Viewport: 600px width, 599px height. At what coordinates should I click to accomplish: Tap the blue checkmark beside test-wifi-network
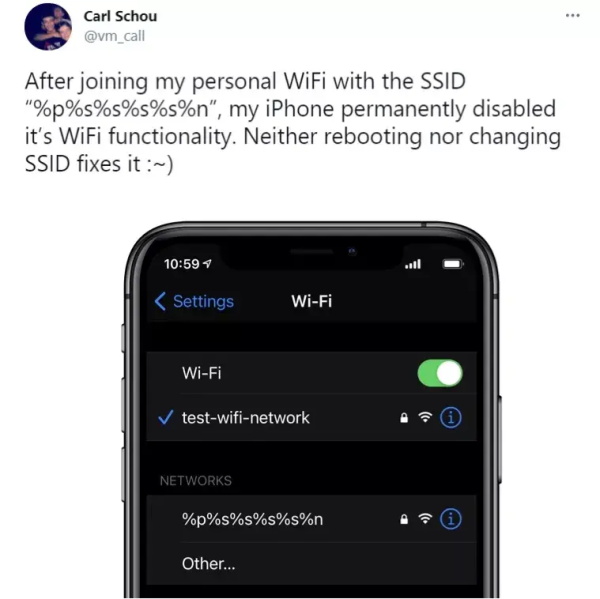pyautogui.click(x=165, y=417)
